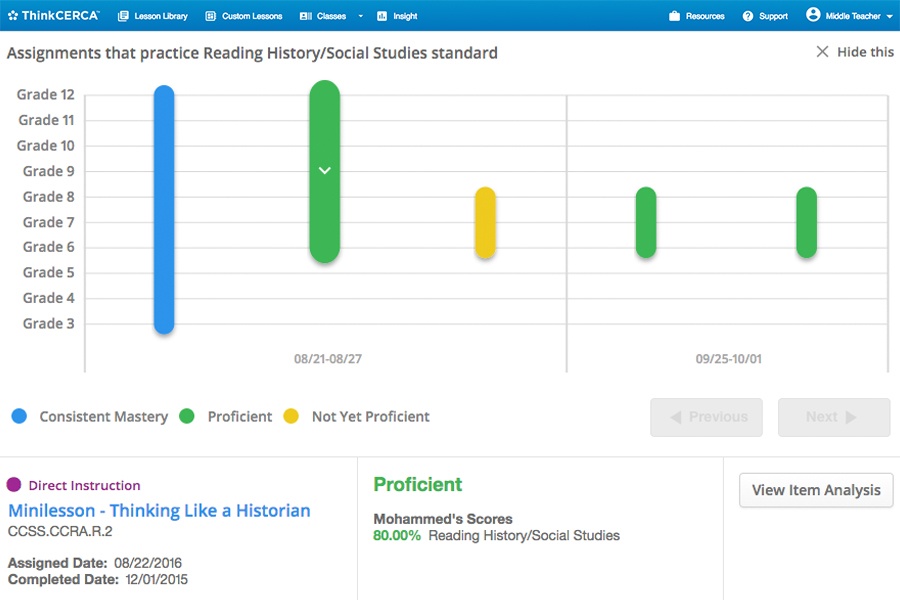Click View Item Analysis button
The width and height of the screenshot is (900, 600).
(816, 490)
